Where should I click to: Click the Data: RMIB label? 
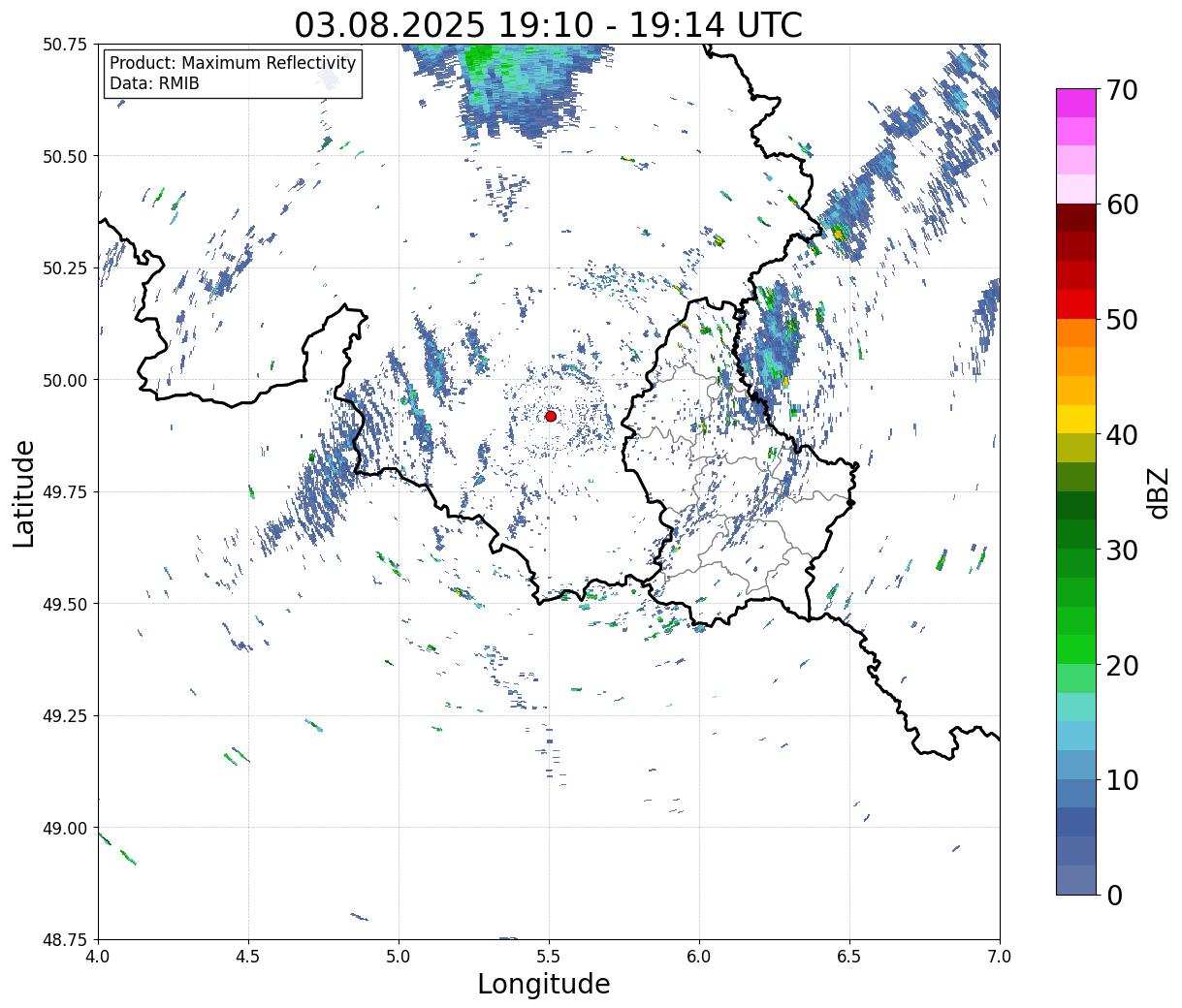[154, 83]
